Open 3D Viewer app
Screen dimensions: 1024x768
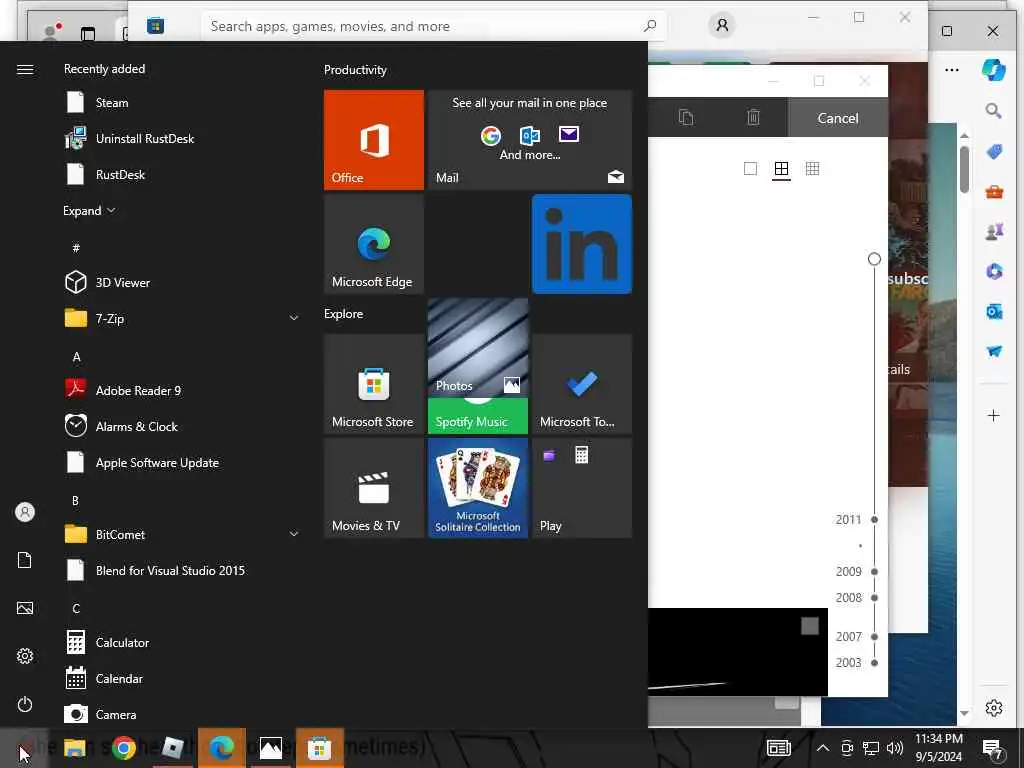coord(180,282)
